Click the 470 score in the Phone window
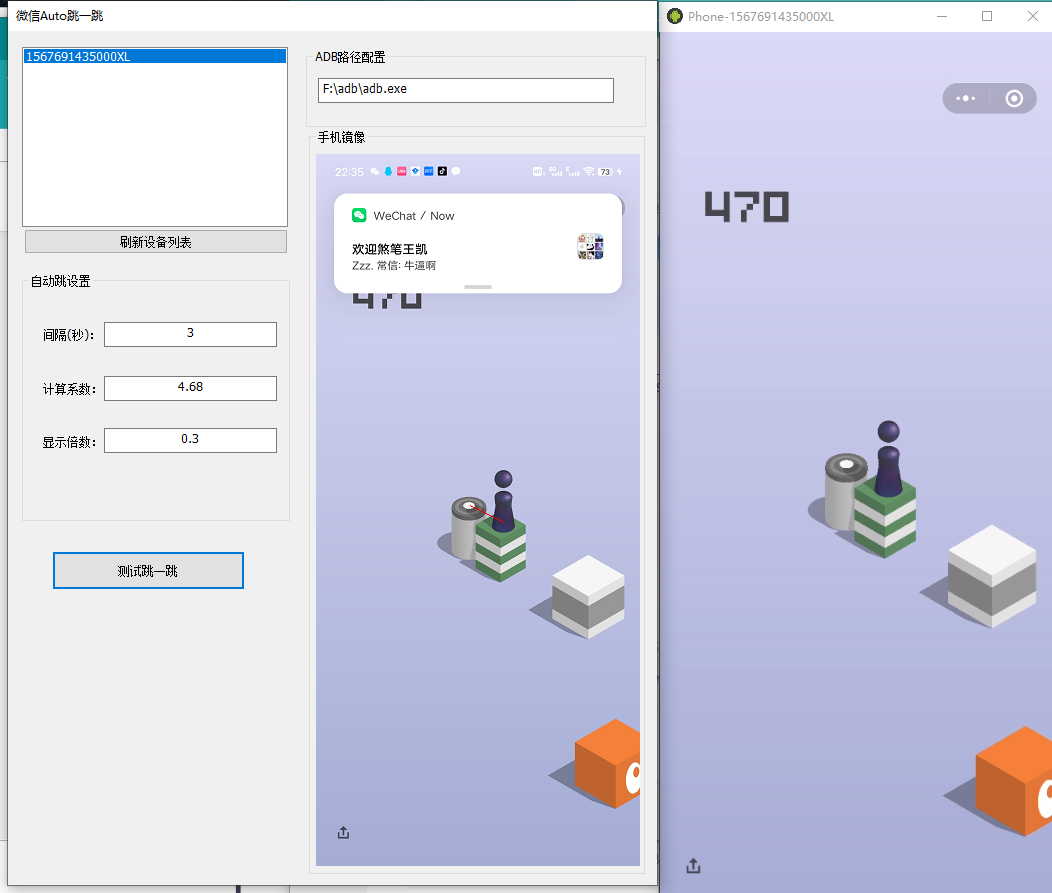 [747, 207]
